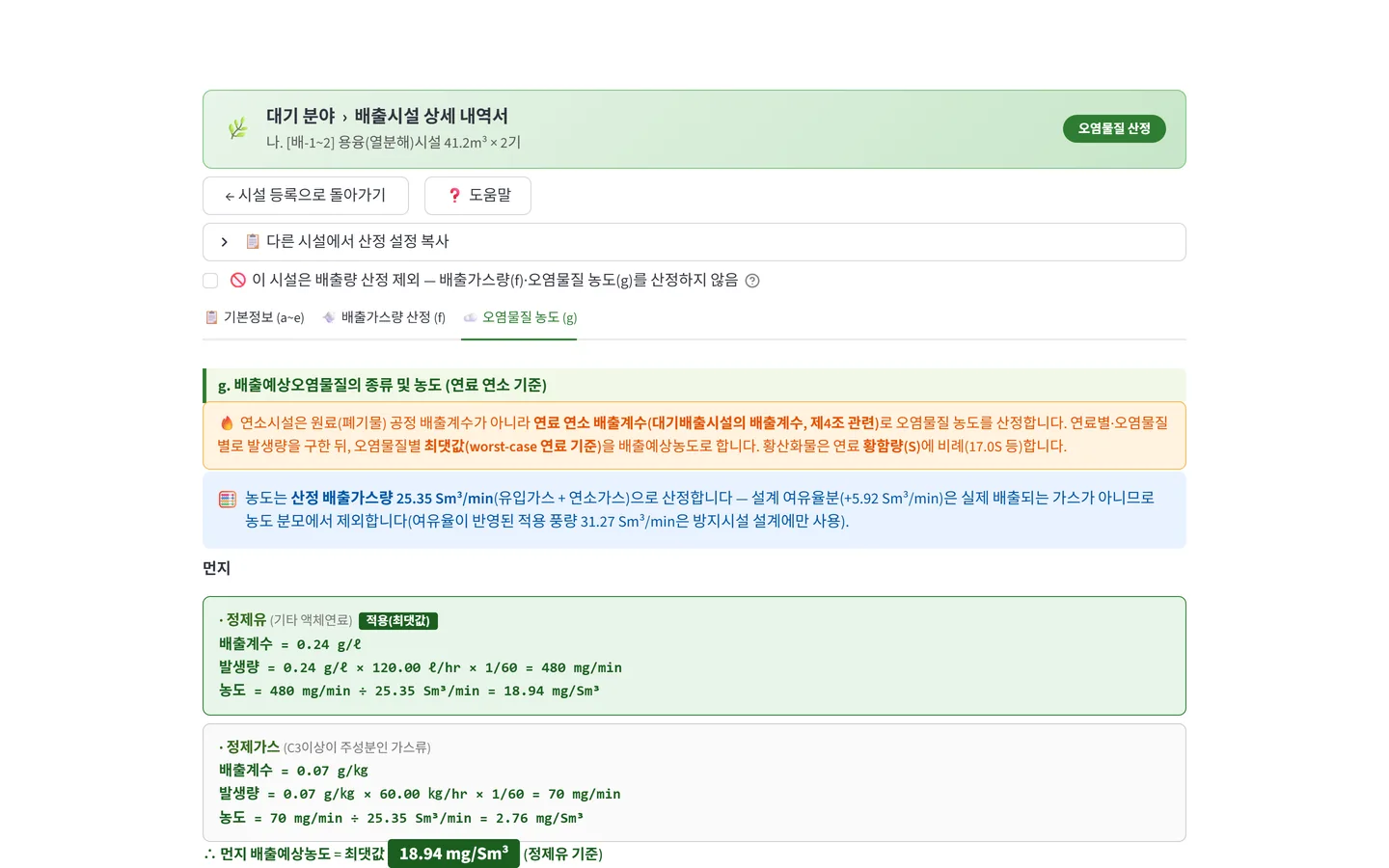This screenshot has height=868, width=1389.
Task: Open the 배출가스량 산정 (f) tab
Action: tap(384, 317)
